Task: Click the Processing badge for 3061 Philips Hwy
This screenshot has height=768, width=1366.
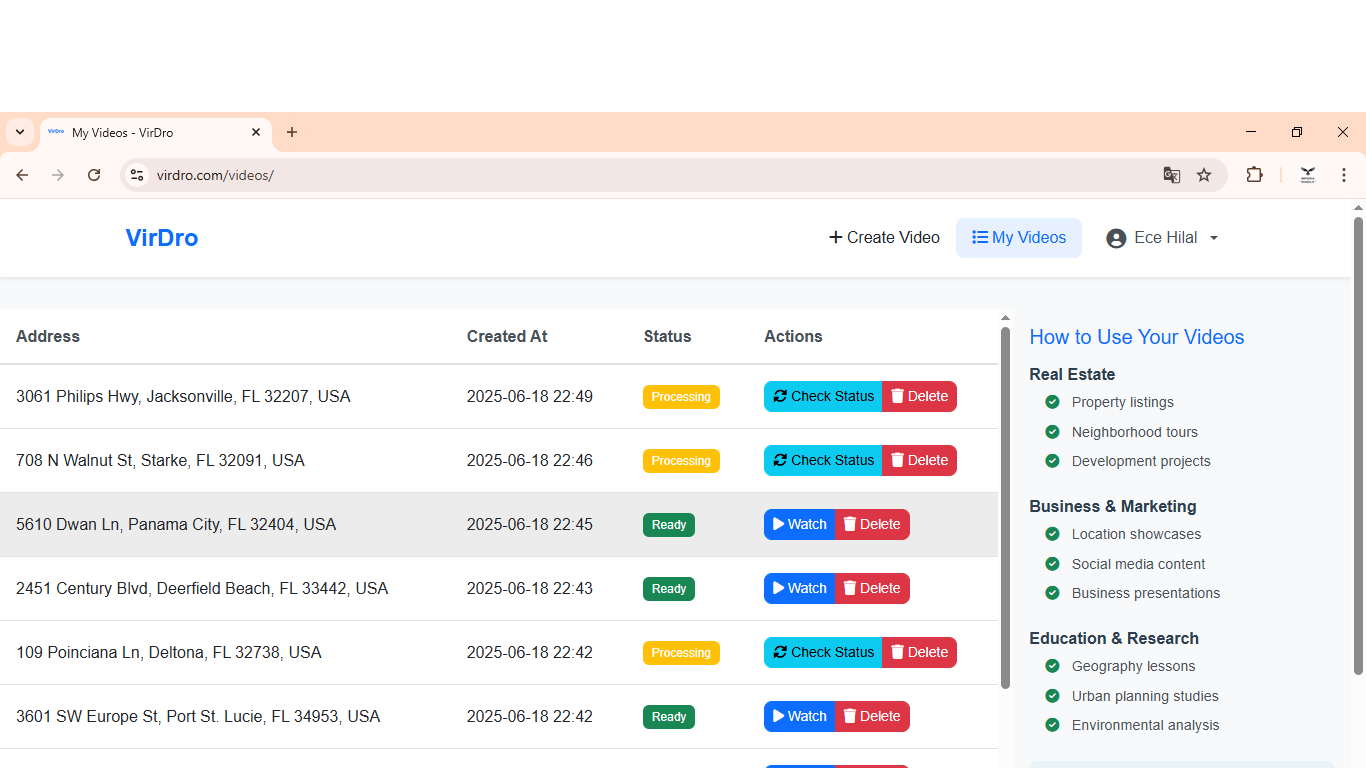Action: pos(681,397)
